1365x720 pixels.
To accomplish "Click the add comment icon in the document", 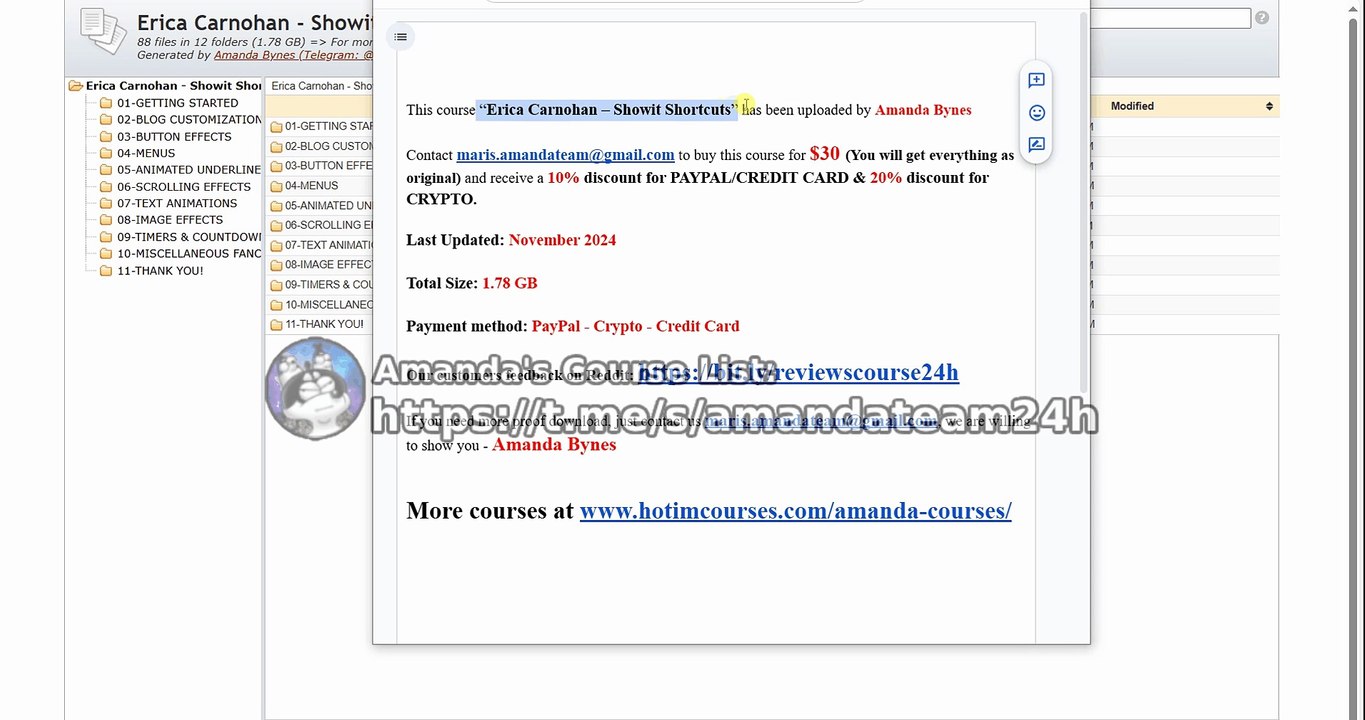I will (x=1036, y=80).
